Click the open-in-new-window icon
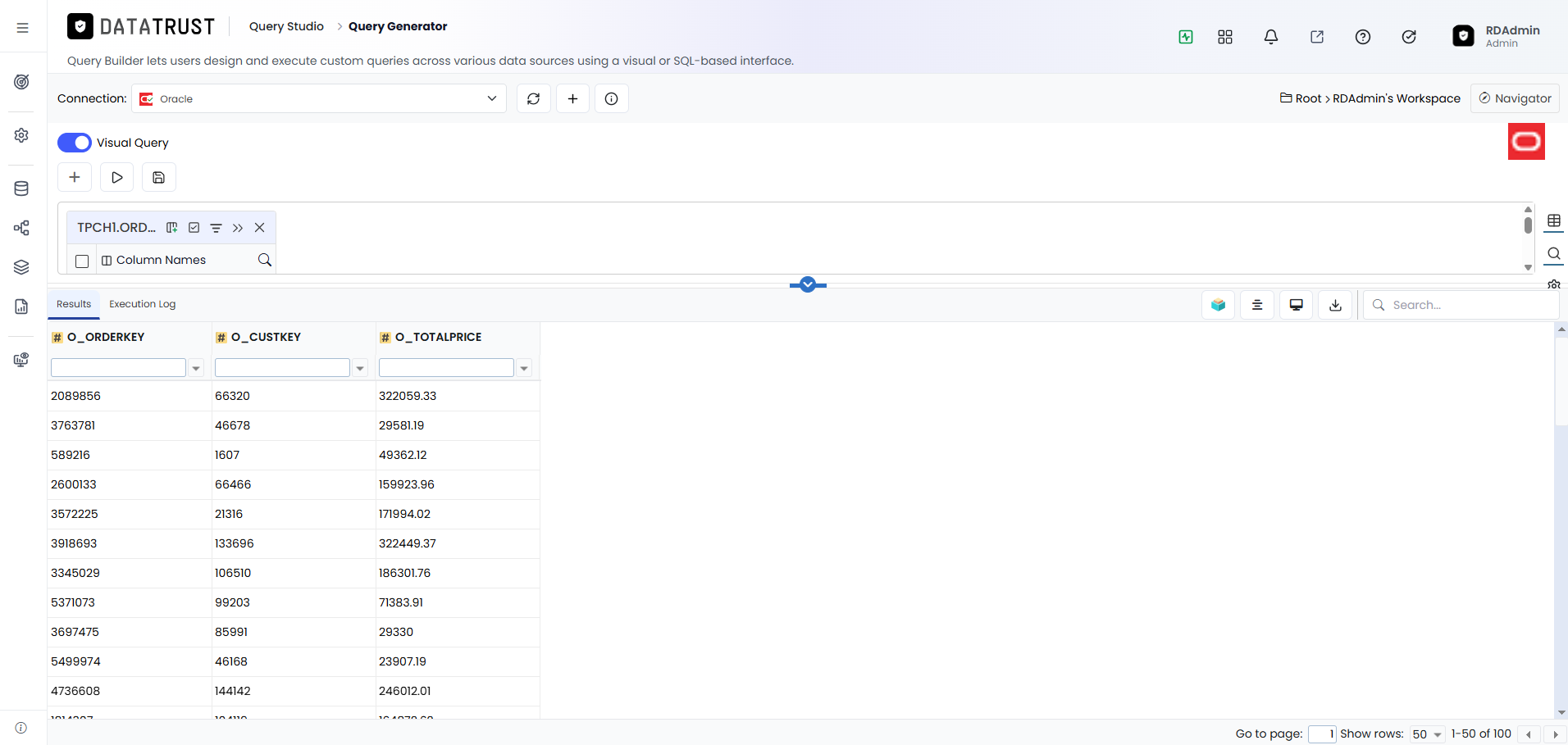This screenshot has width=1568, height=745. pyautogui.click(x=1317, y=37)
